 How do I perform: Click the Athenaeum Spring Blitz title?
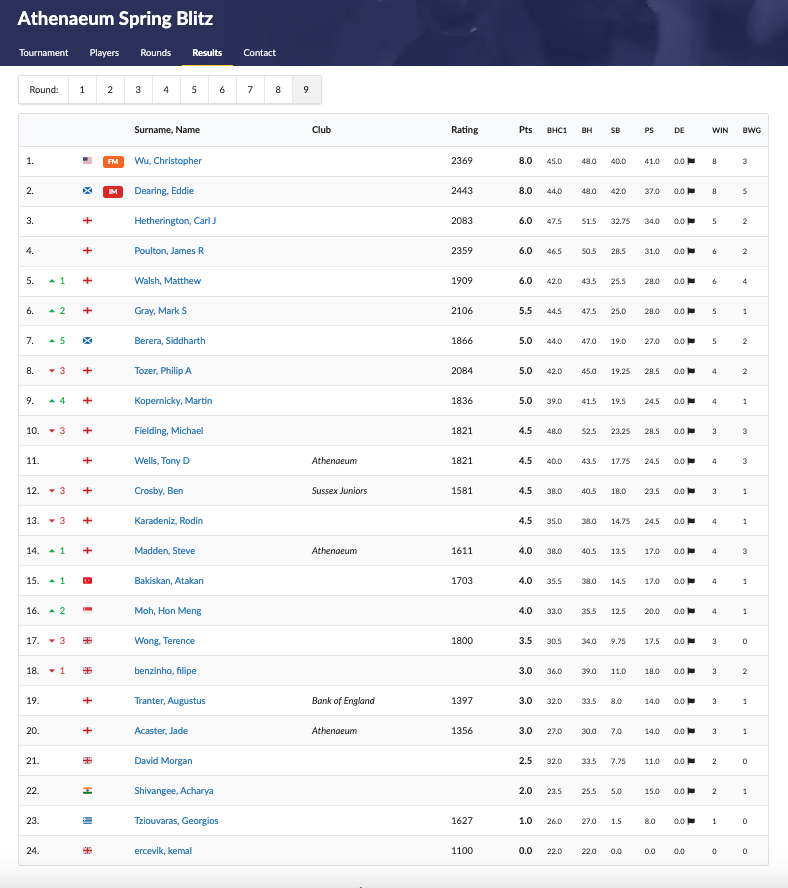click(116, 19)
